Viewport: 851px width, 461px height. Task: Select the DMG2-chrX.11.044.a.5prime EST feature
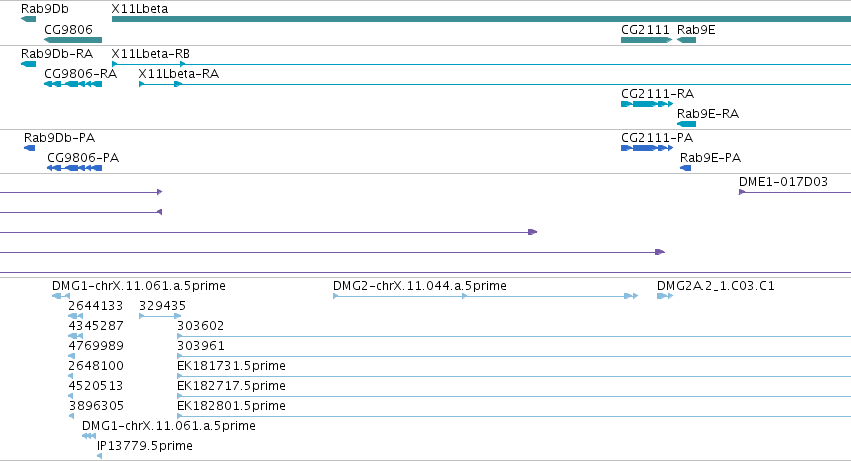pyautogui.click(x=485, y=296)
